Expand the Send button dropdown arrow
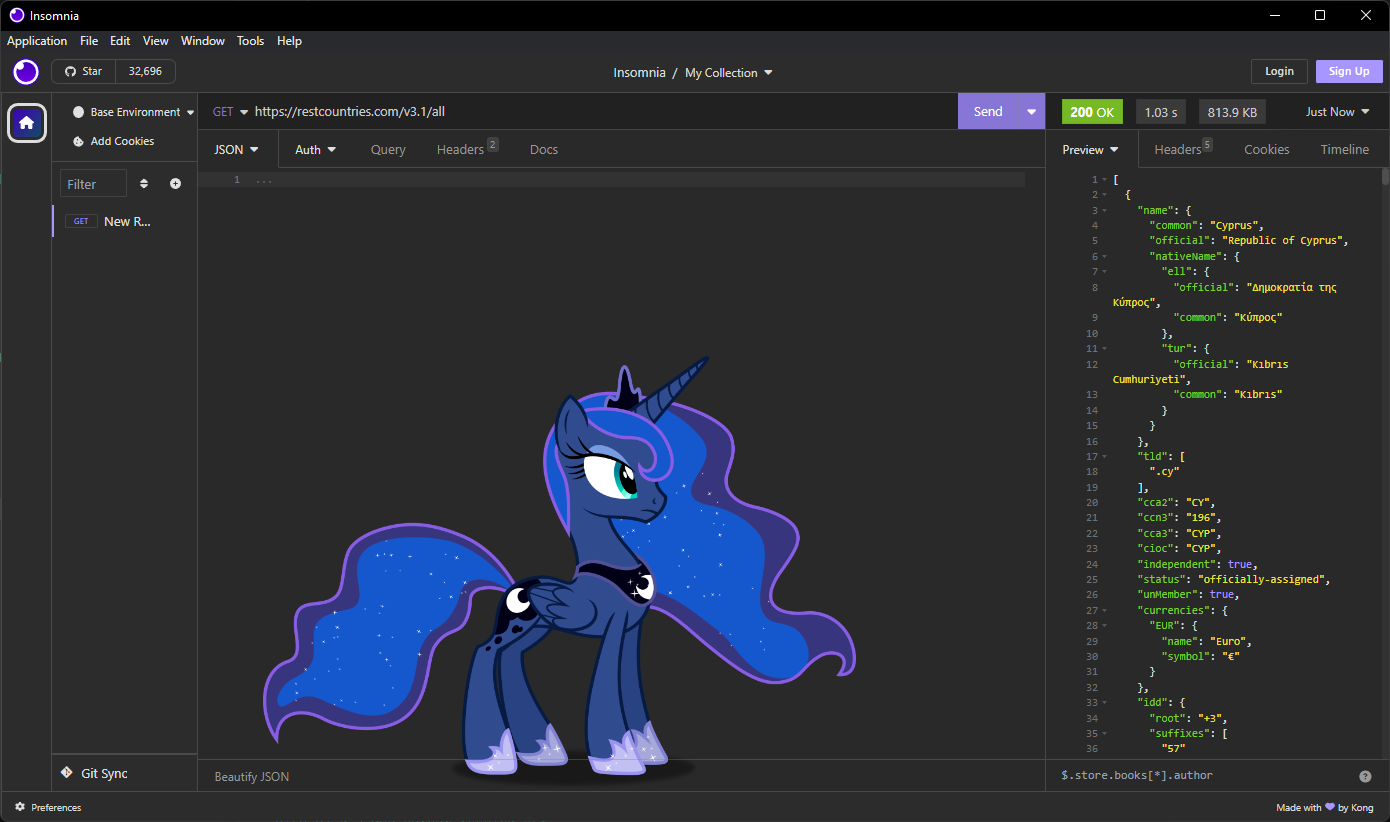This screenshot has width=1390, height=822. [x=1031, y=112]
